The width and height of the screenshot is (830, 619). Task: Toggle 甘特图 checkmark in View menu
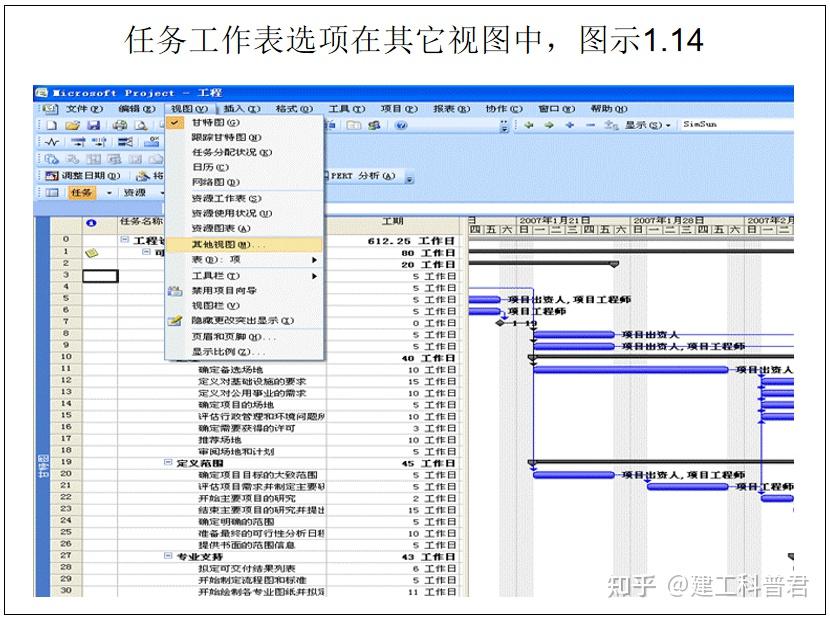pyautogui.click(x=172, y=123)
